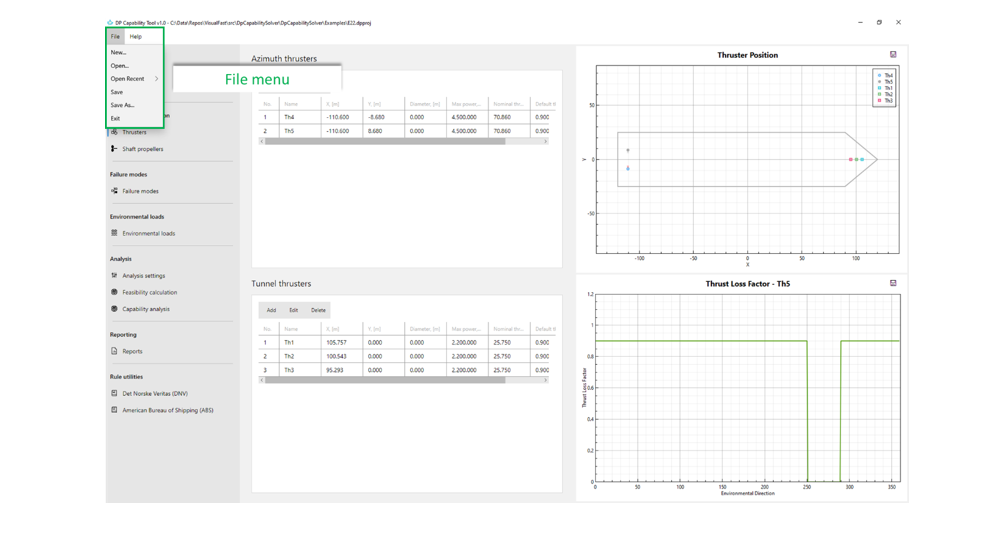The height and width of the screenshot is (540, 1006).
Task: Click the save icon on Thruster Position chart
Action: click(893, 55)
